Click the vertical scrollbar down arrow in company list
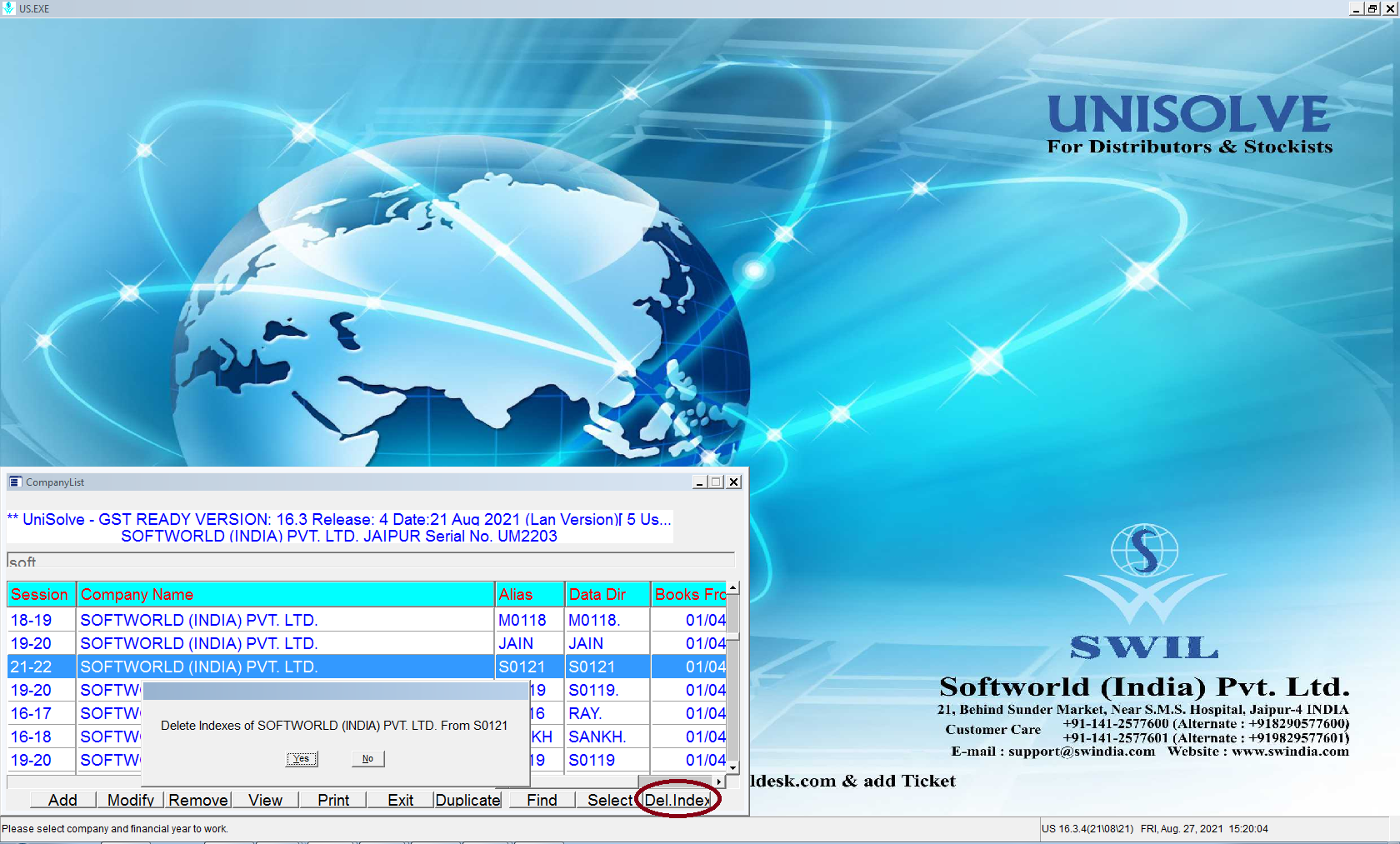 (732, 767)
